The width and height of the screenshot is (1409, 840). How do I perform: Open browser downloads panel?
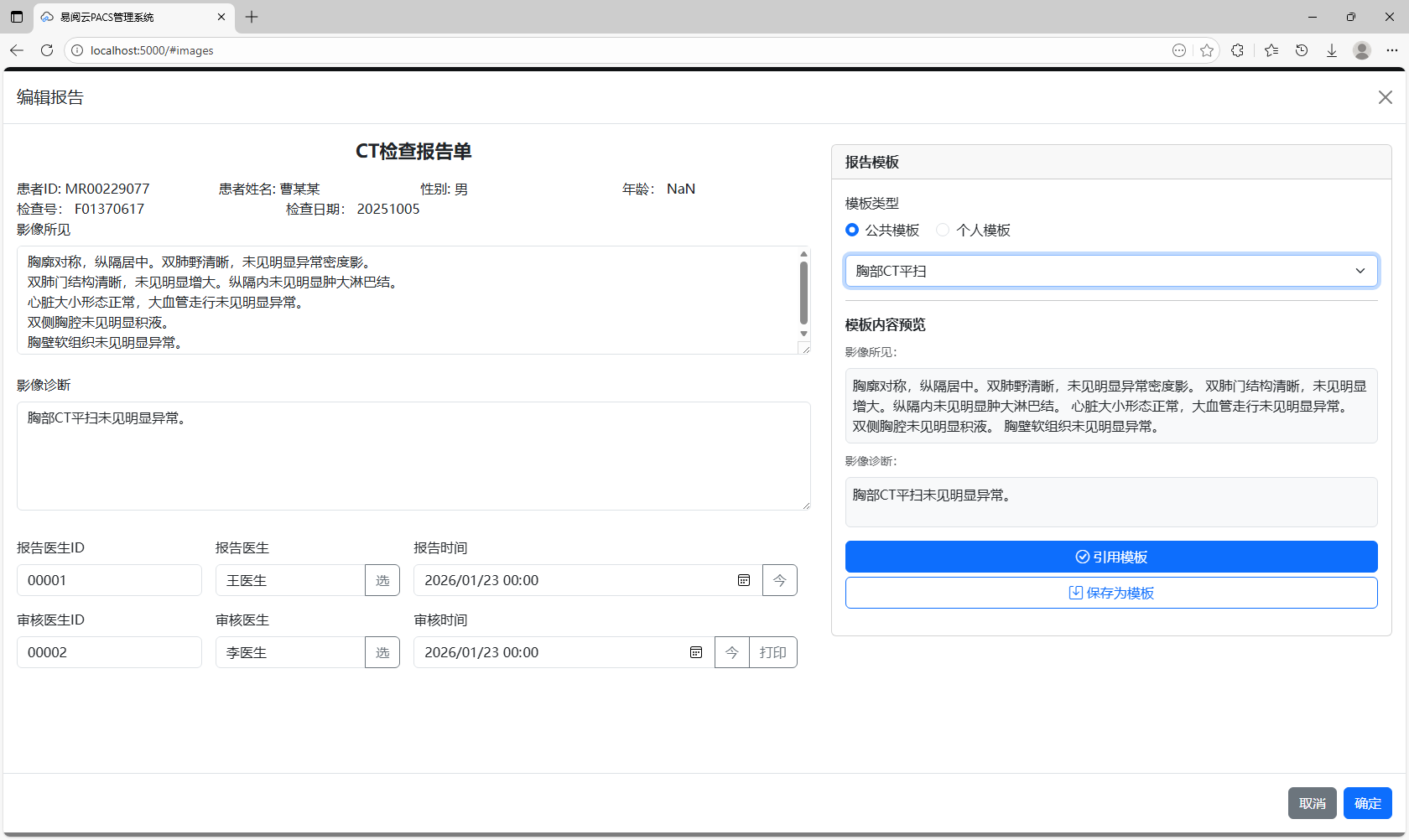(1331, 50)
